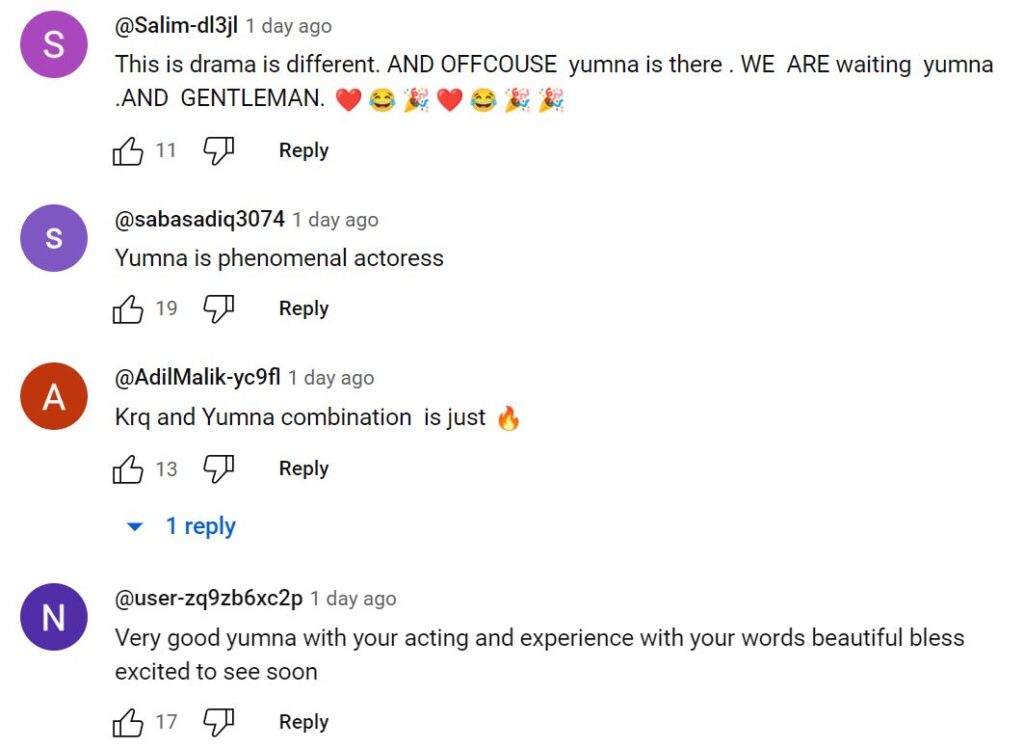
Task: Reply to @AdilMalik-yc9fl's comment
Action: 304,468
